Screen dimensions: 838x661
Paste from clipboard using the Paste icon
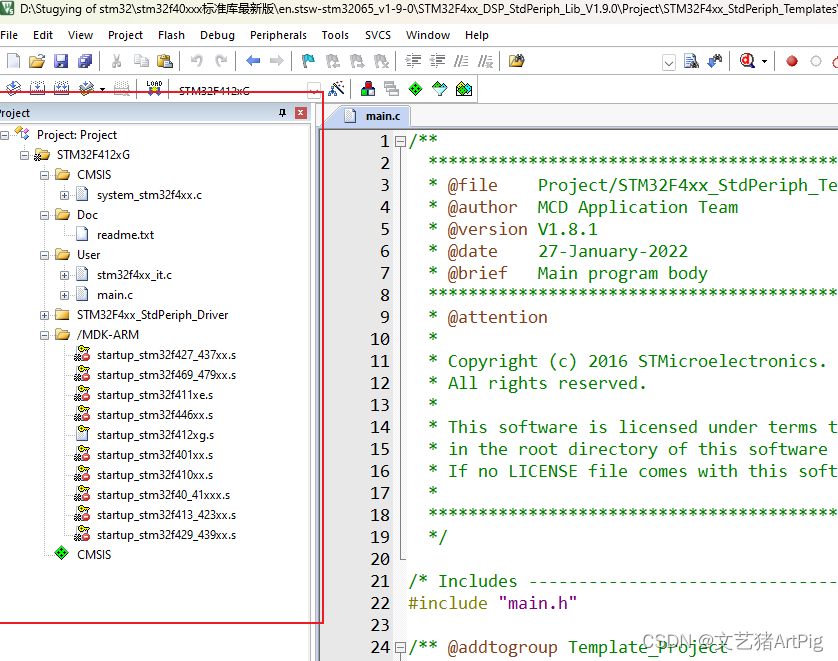165,61
